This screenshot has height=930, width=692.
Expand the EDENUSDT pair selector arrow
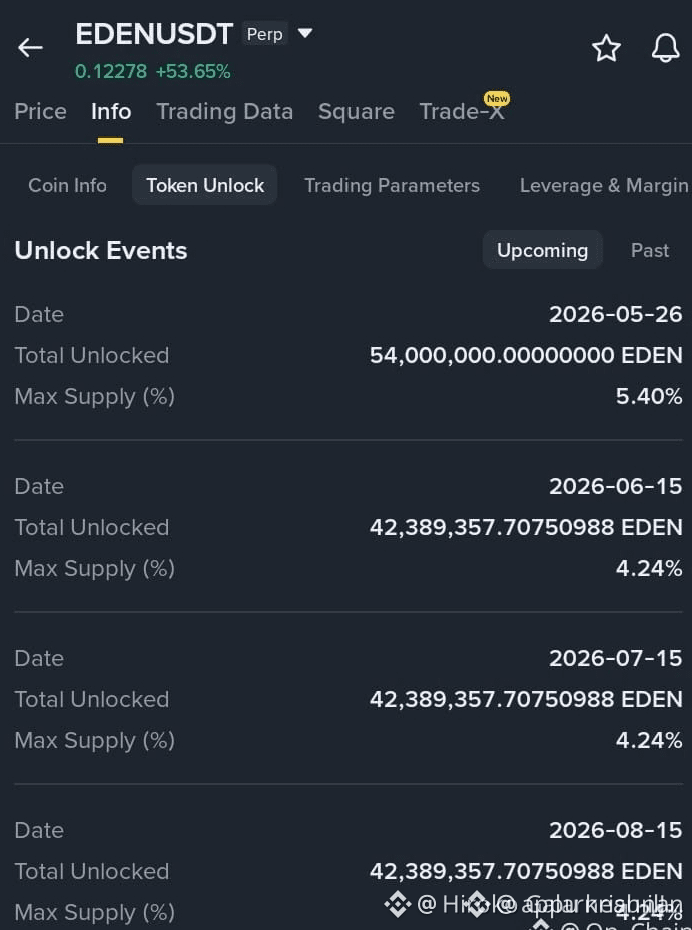(305, 33)
